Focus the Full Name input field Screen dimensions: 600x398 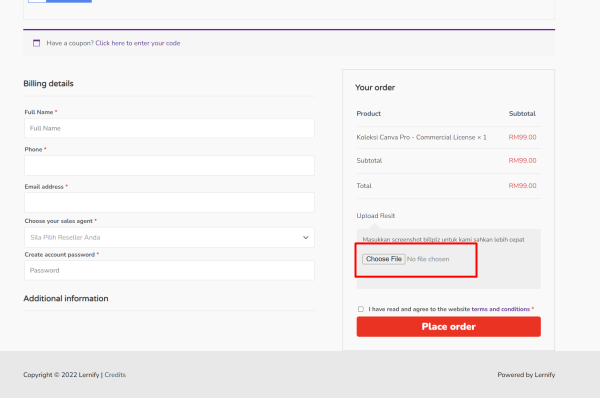(170, 128)
